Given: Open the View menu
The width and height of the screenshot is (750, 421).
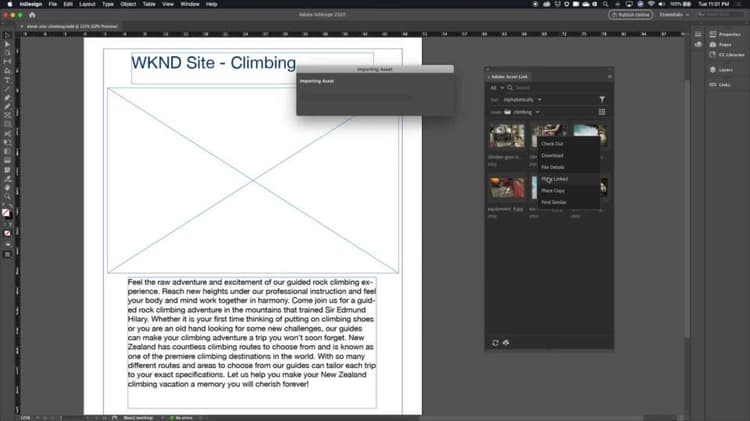Looking at the screenshot, I should pyautogui.click(x=167, y=4).
